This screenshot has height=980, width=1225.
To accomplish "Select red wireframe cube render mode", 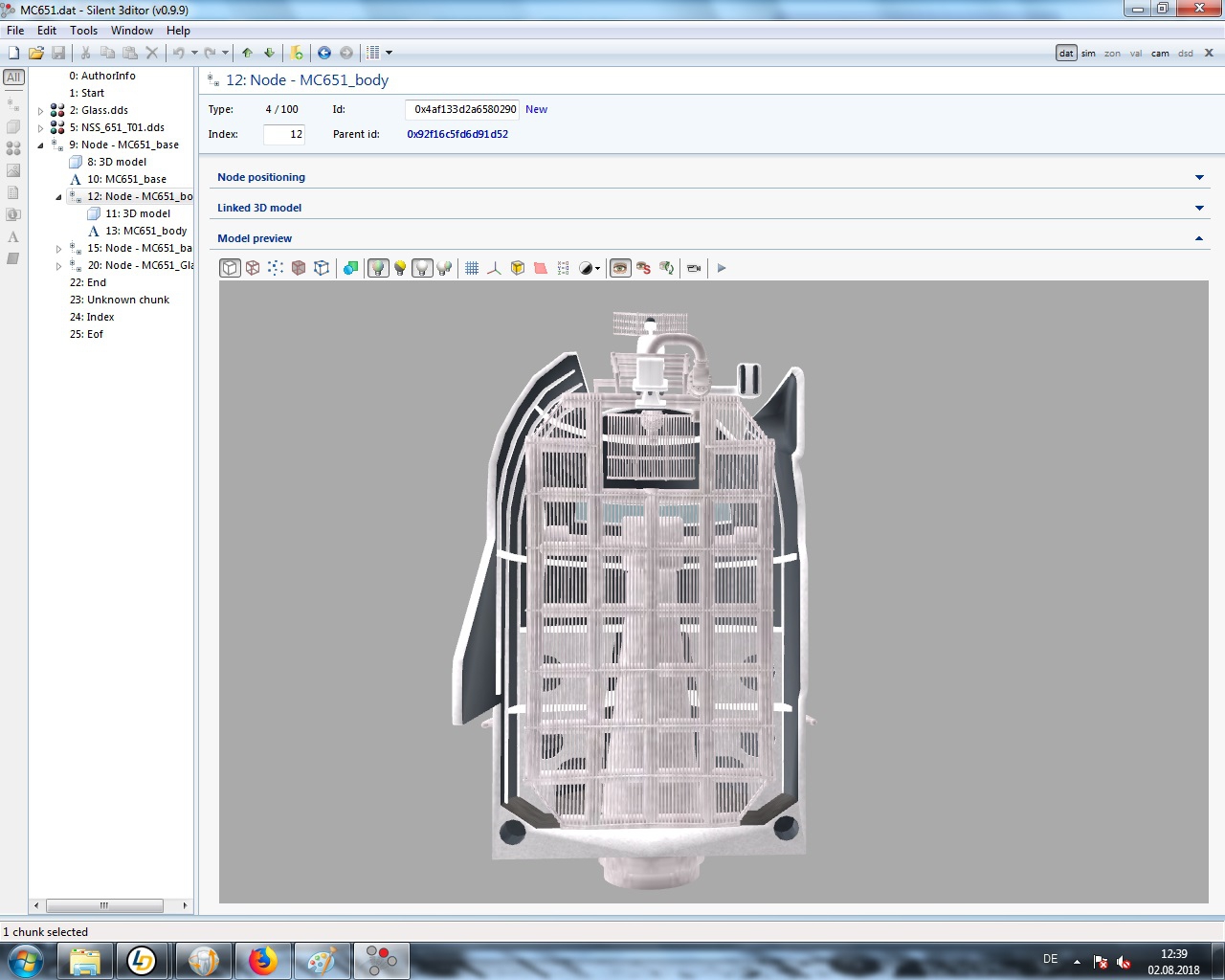I will click(253, 268).
